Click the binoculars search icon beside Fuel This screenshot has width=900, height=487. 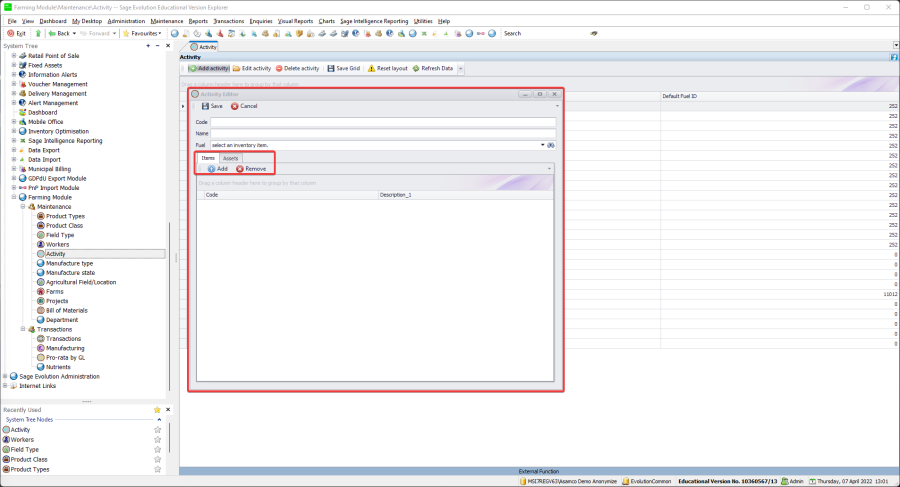(551, 145)
